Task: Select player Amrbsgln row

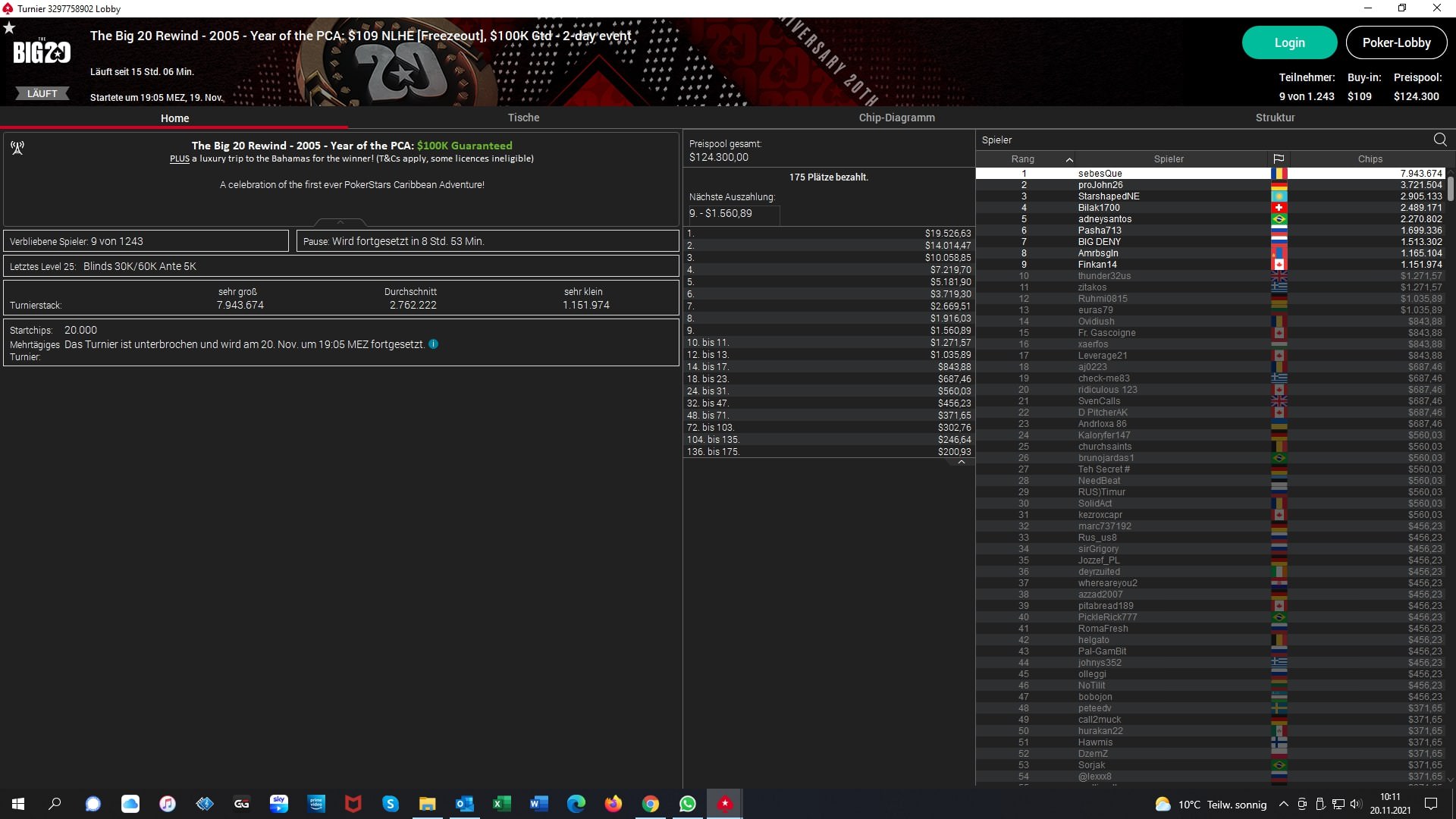Action: click(1210, 253)
